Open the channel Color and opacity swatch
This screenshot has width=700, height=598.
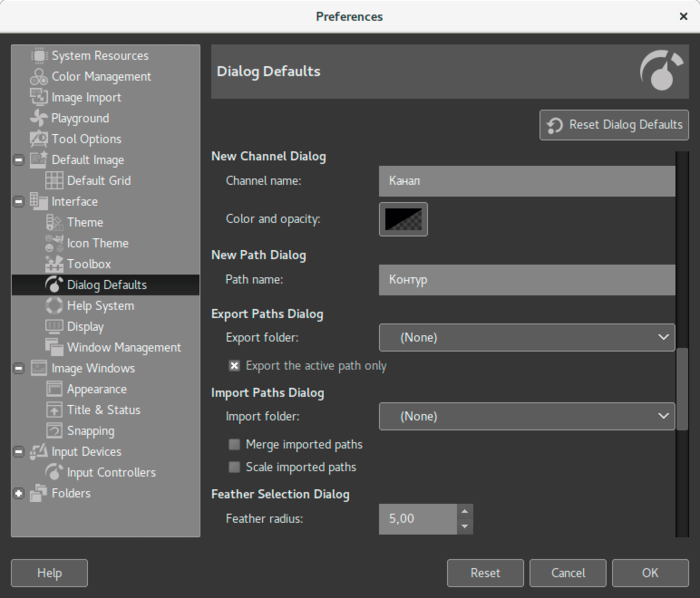pos(403,219)
